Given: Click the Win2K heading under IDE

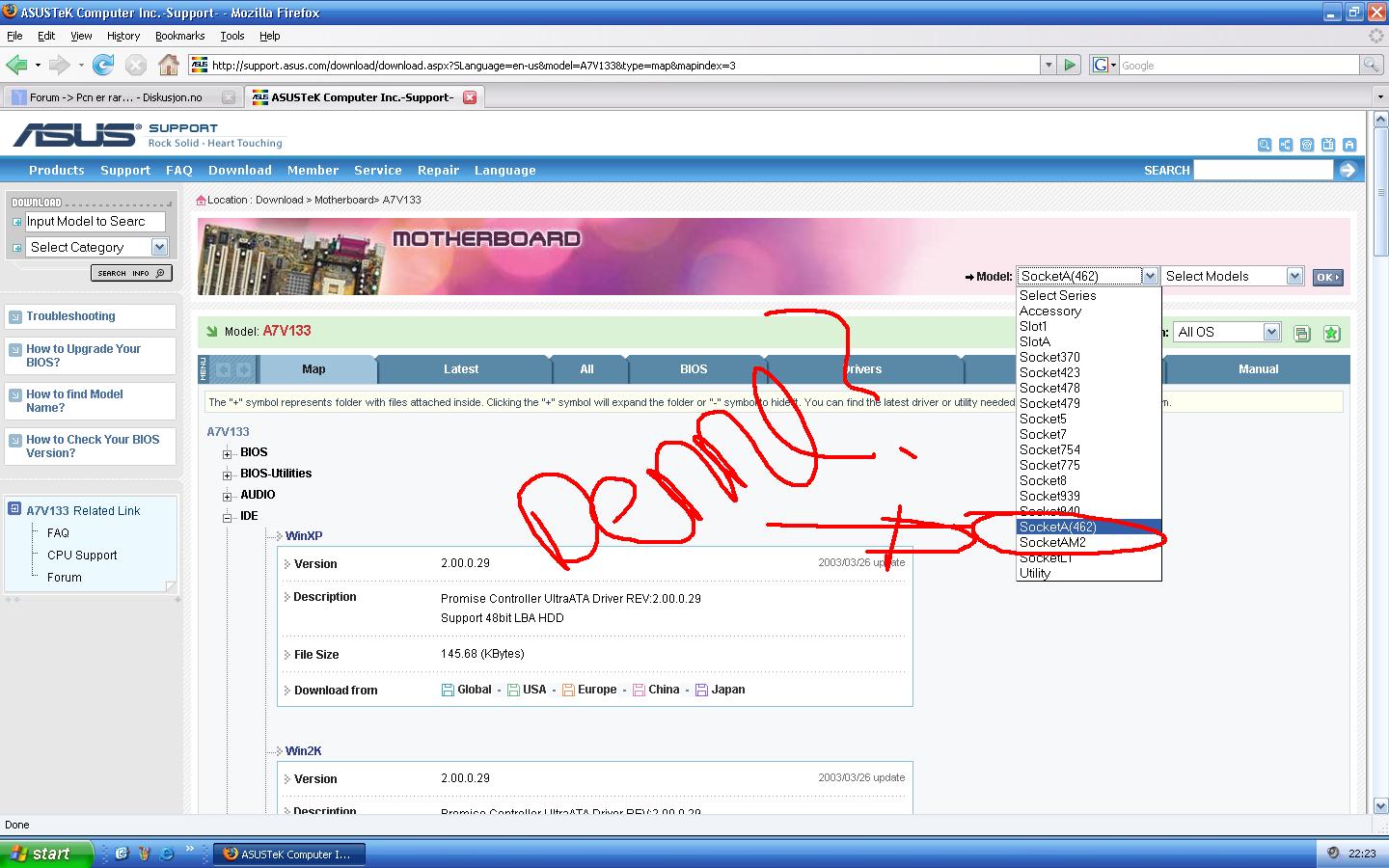Looking at the screenshot, I should point(303,750).
